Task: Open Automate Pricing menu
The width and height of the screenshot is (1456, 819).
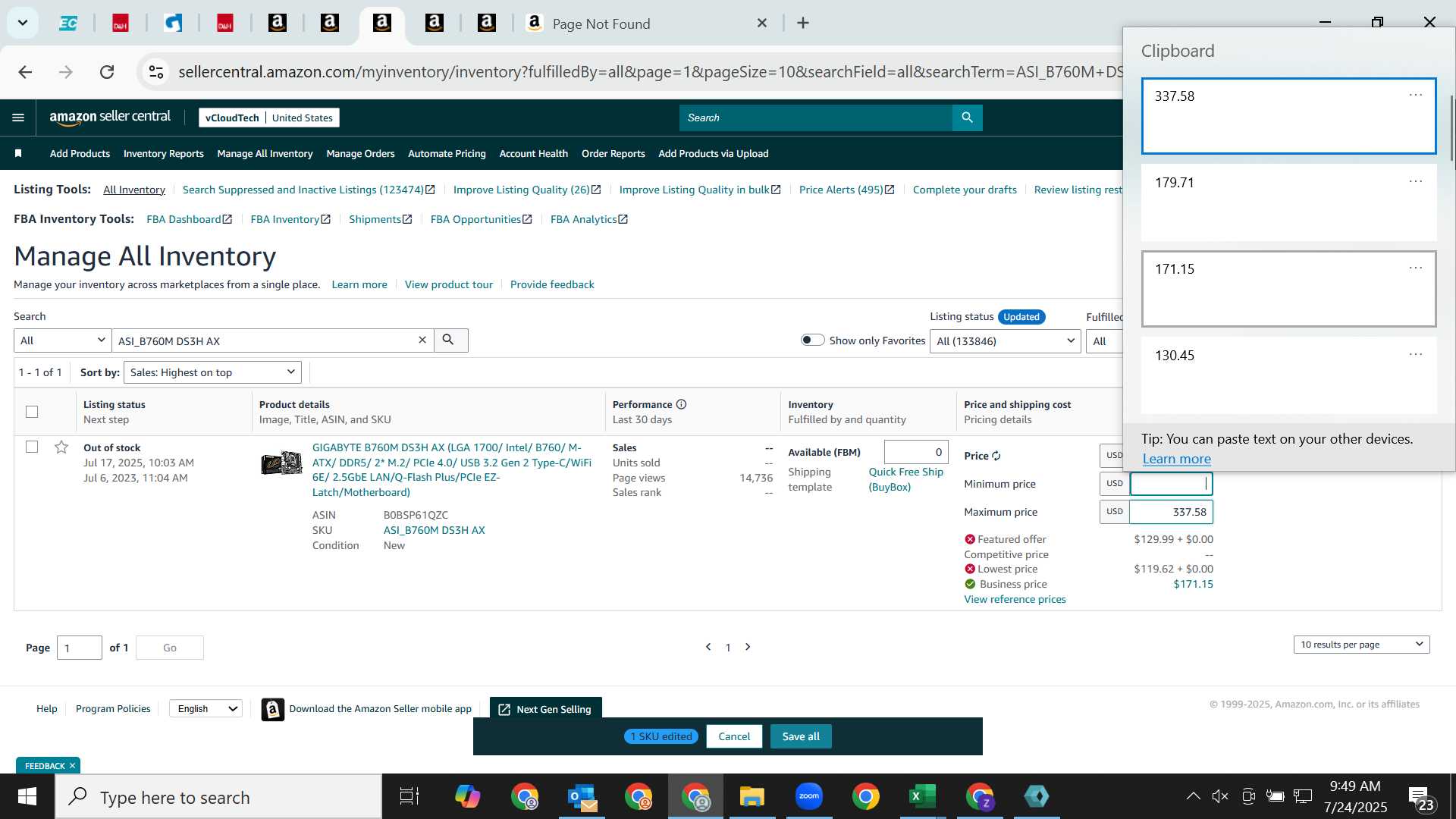Action: (x=447, y=153)
